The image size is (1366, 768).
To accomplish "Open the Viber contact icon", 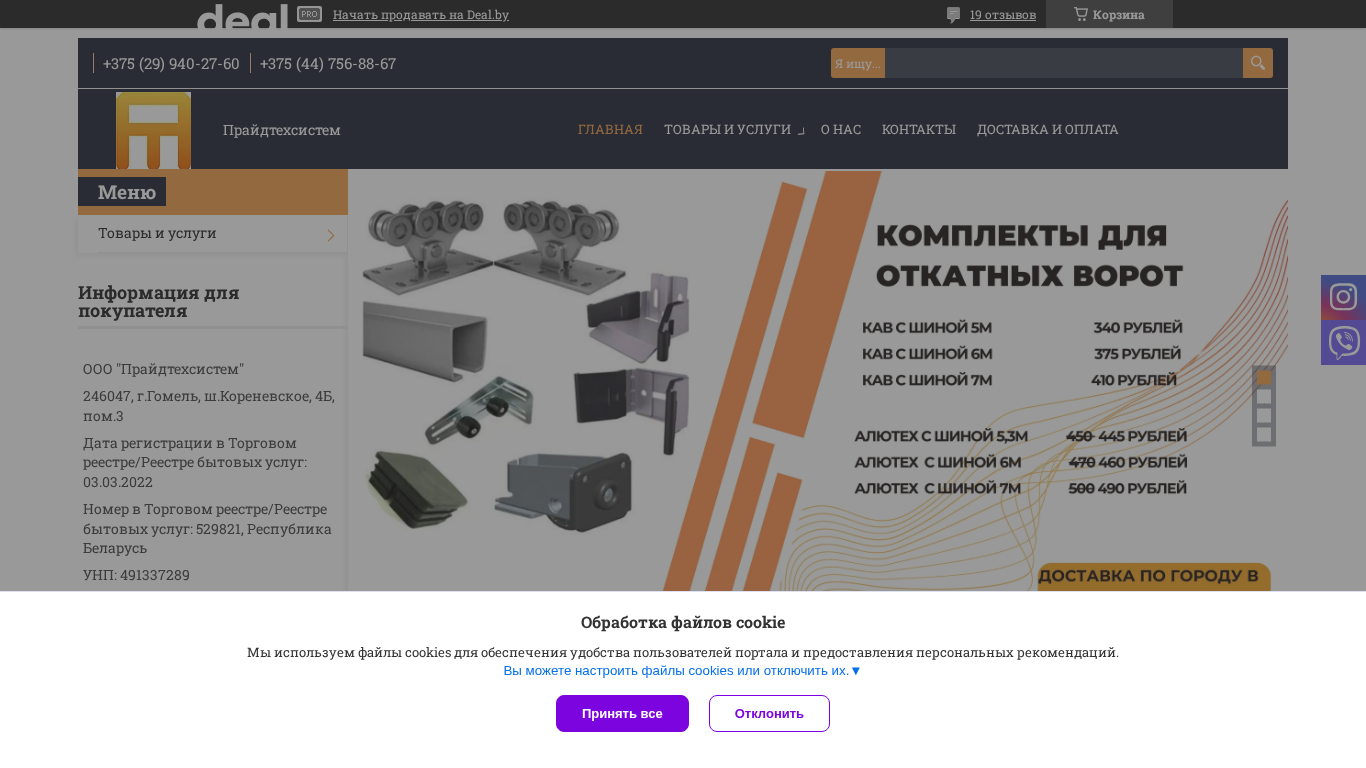I will [x=1343, y=343].
